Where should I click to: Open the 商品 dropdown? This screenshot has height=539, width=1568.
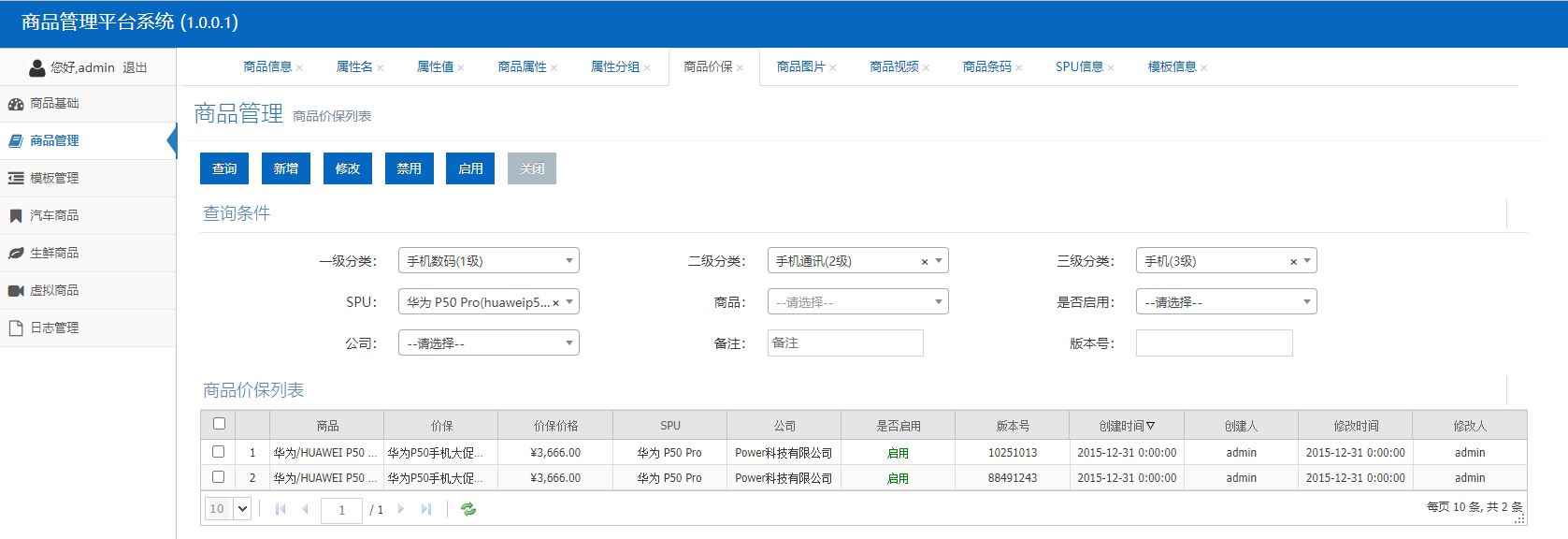click(x=858, y=301)
